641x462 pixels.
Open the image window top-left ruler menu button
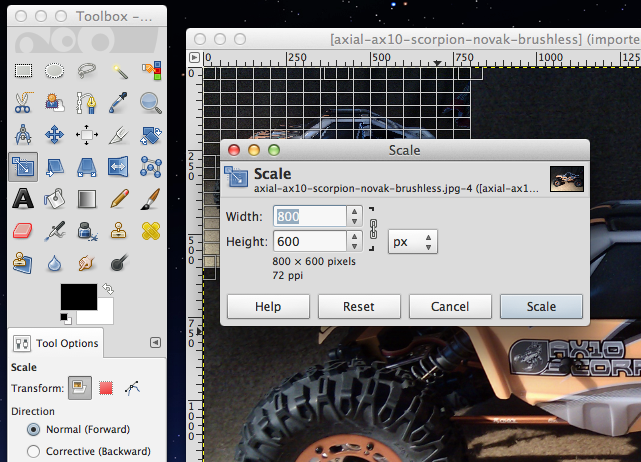(x=195, y=58)
